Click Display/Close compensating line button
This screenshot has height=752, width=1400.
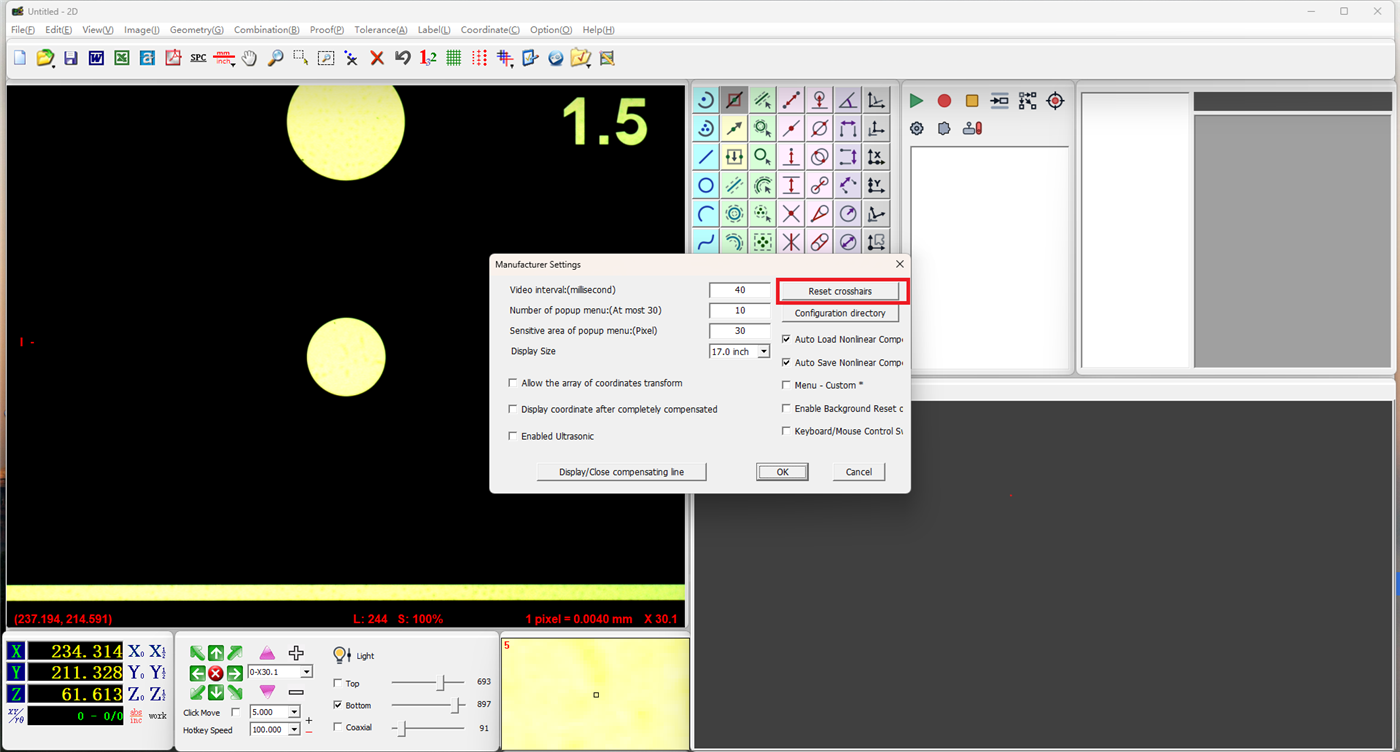[x=621, y=472]
